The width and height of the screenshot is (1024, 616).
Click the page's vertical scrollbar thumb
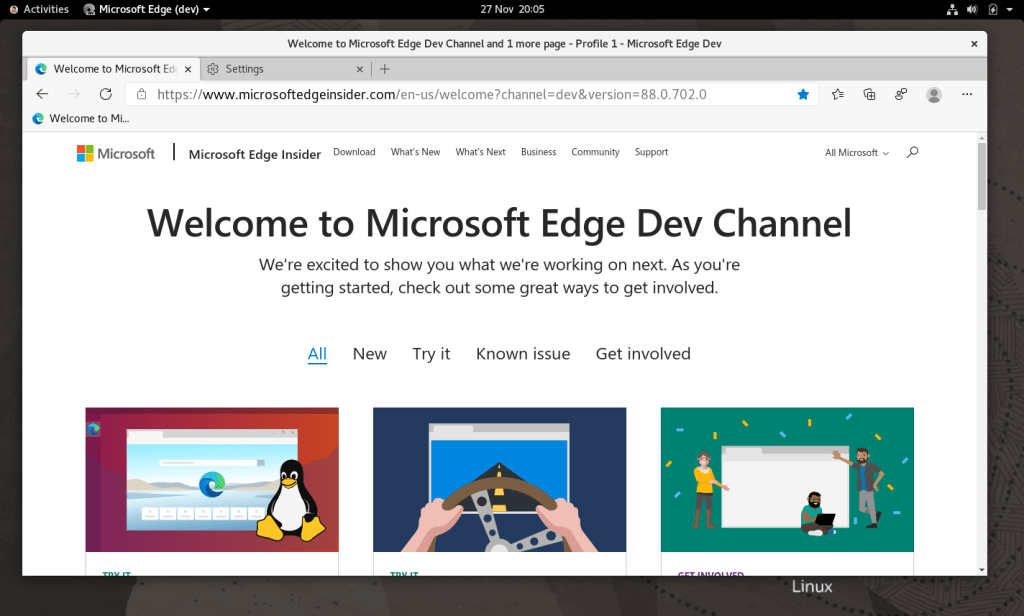(x=981, y=175)
